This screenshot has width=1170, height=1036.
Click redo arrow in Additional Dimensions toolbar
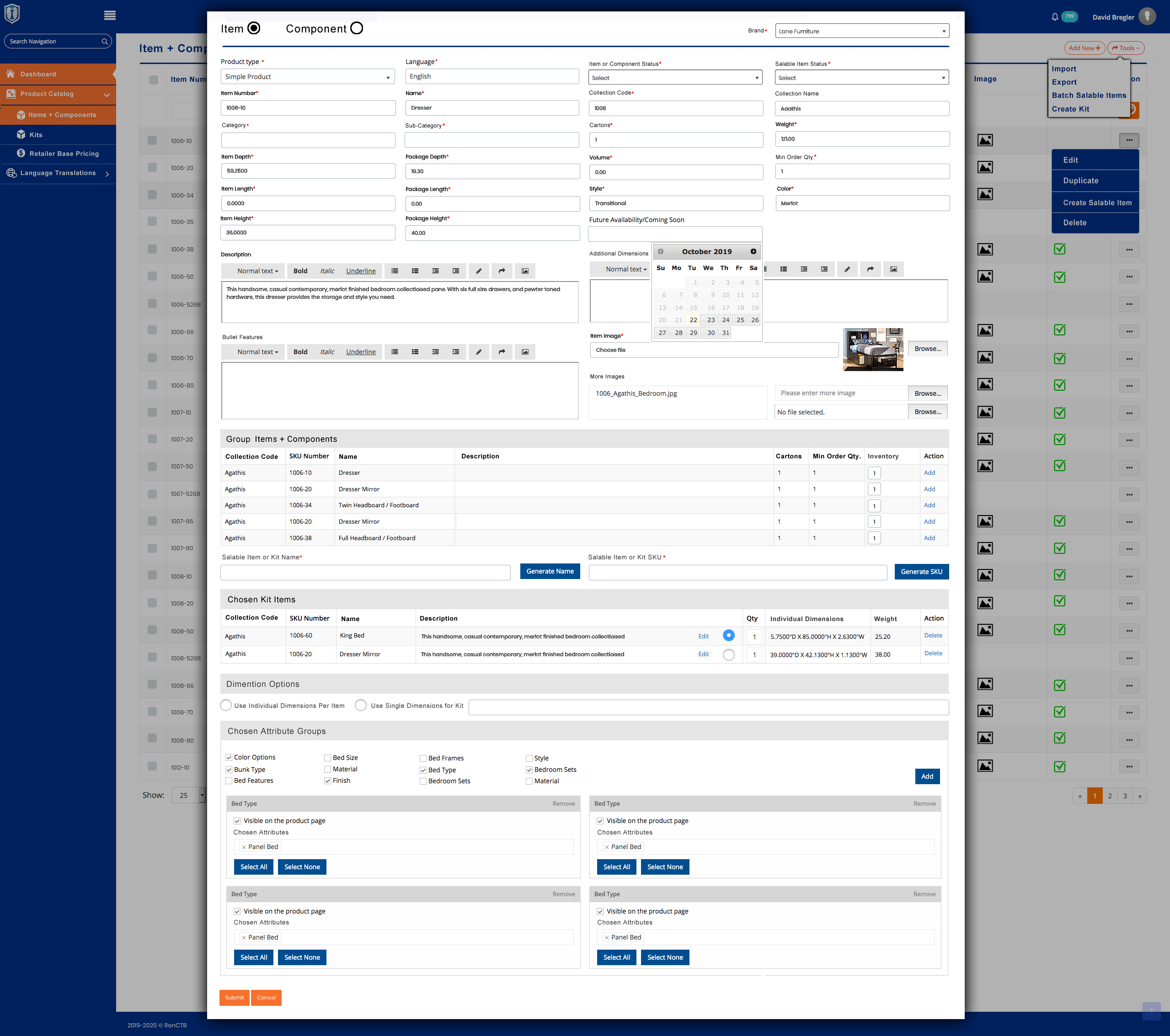pyautogui.click(x=871, y=269)
